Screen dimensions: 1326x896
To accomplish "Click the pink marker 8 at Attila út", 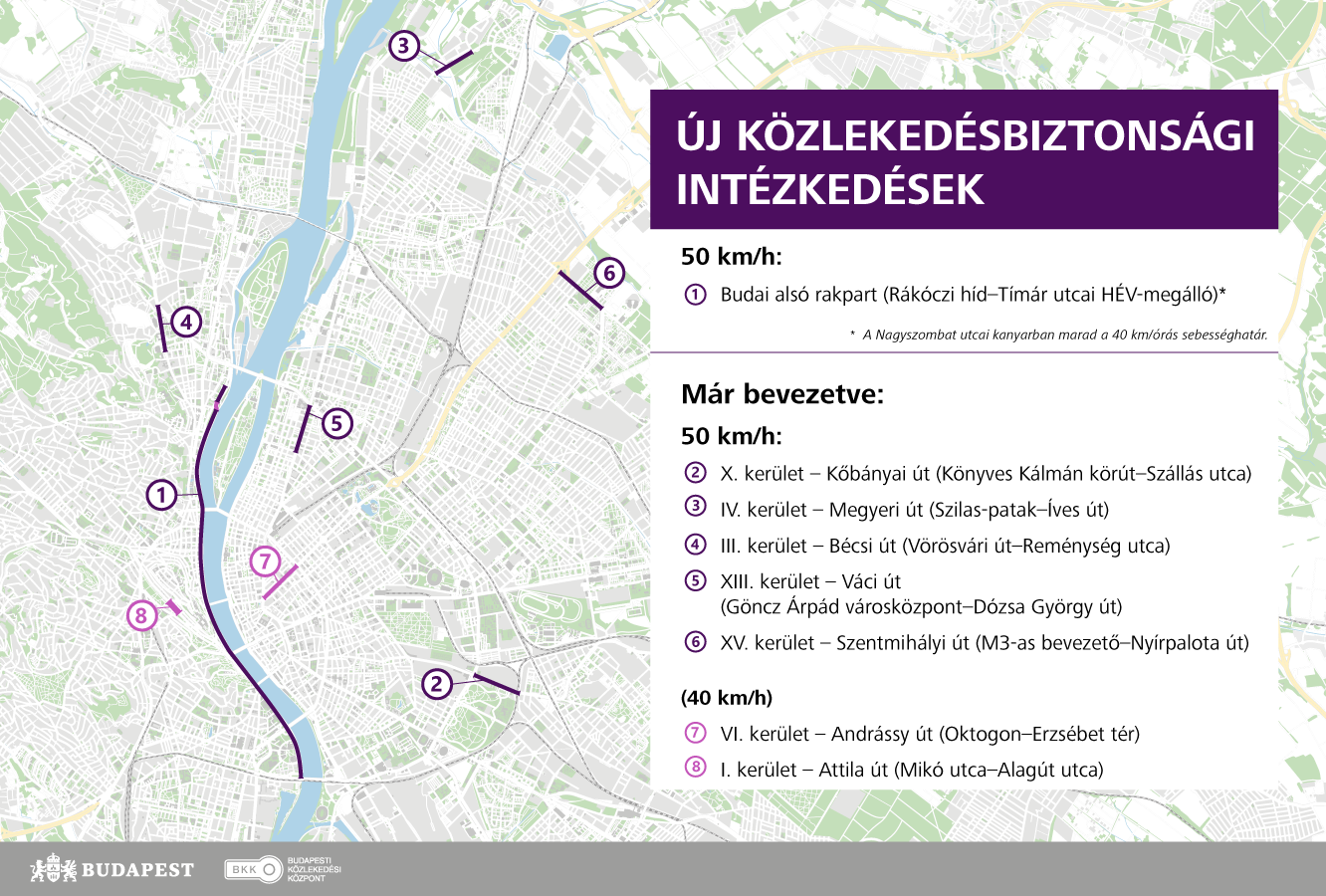I will 142,614.
